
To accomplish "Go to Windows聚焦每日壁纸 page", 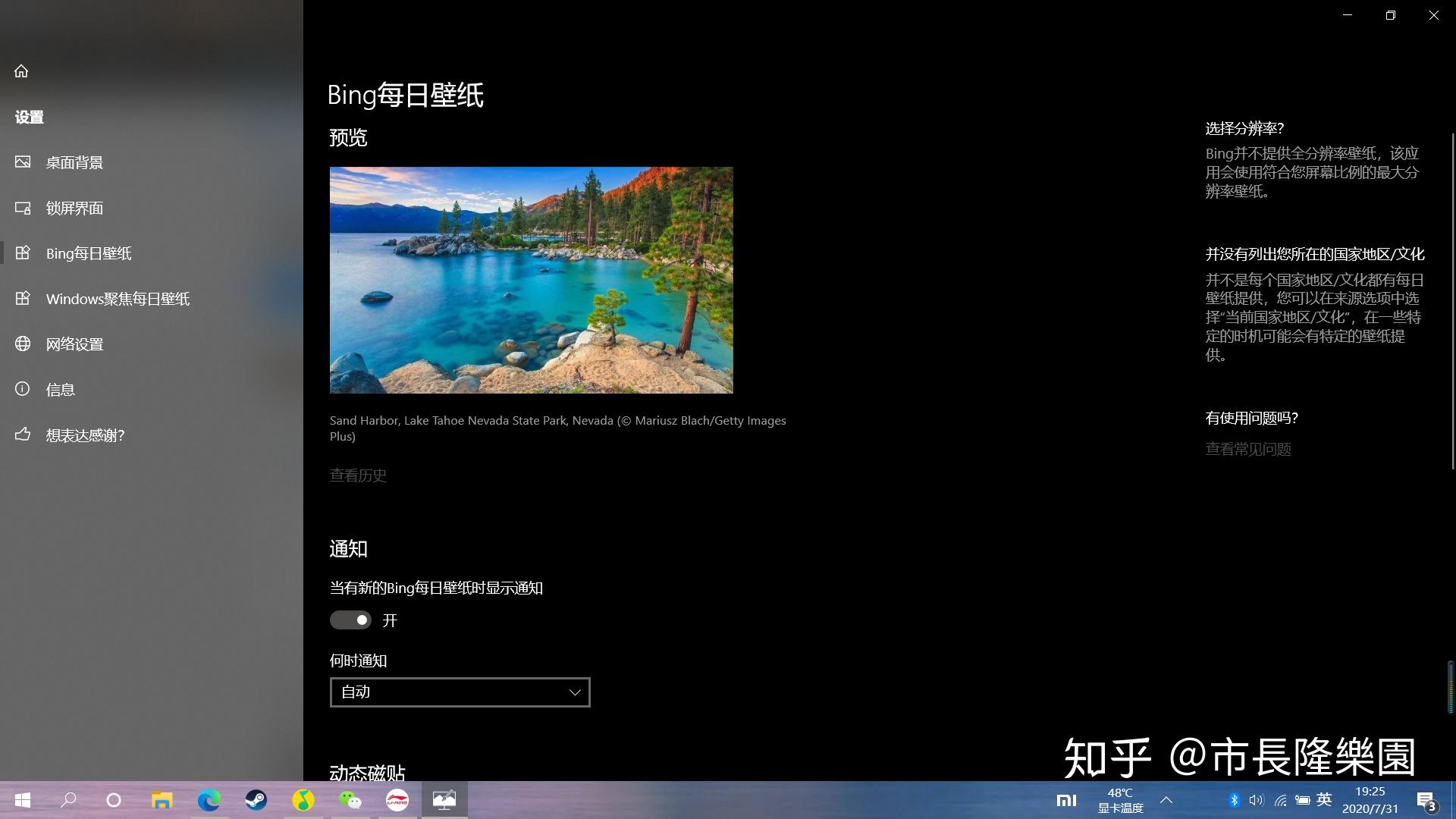I will [152, 299].
